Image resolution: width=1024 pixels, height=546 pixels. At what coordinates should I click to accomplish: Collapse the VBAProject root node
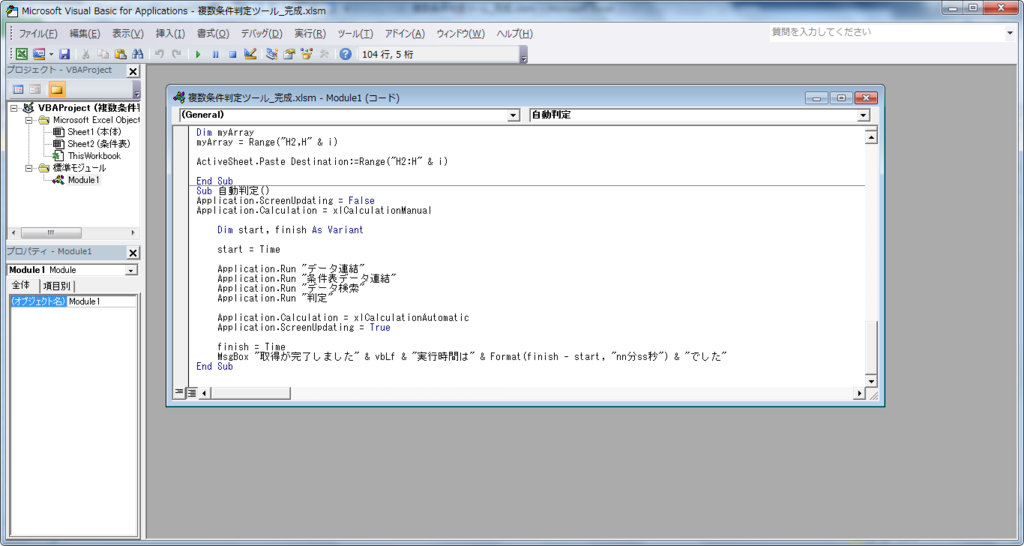14,108
